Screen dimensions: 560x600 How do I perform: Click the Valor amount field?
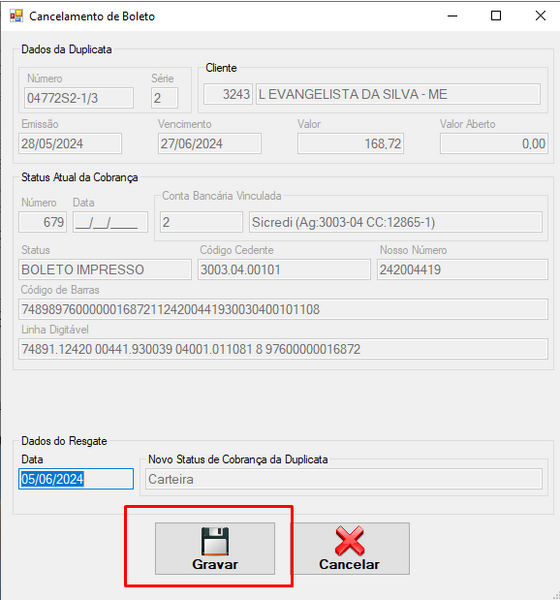tap(350, 144)
